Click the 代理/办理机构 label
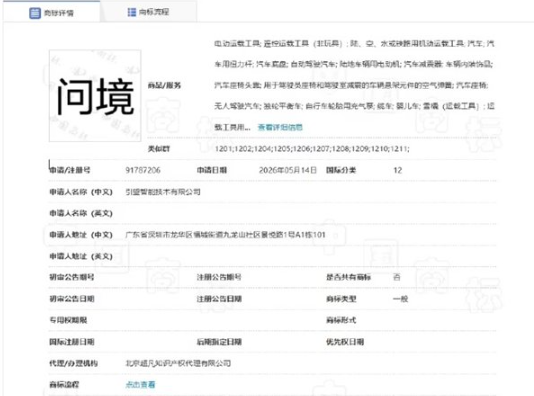The height and width of the screenshot is (396, 534). [x=74, y=363]
